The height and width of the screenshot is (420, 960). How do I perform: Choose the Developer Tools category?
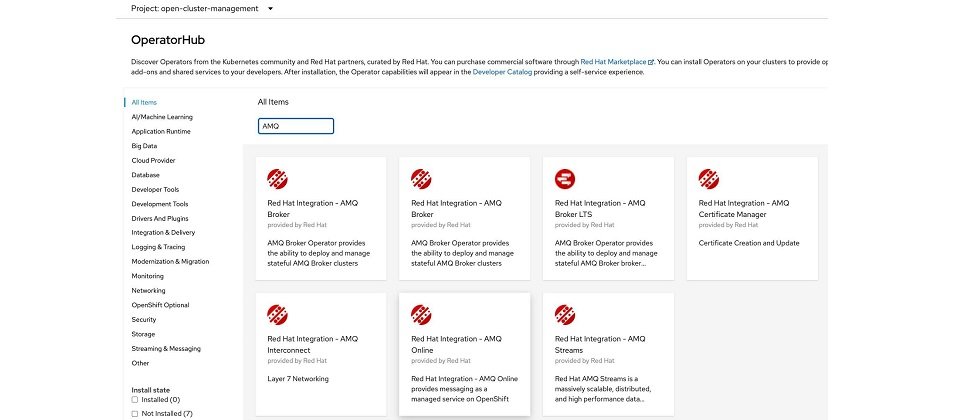click(x=155, y=190)
